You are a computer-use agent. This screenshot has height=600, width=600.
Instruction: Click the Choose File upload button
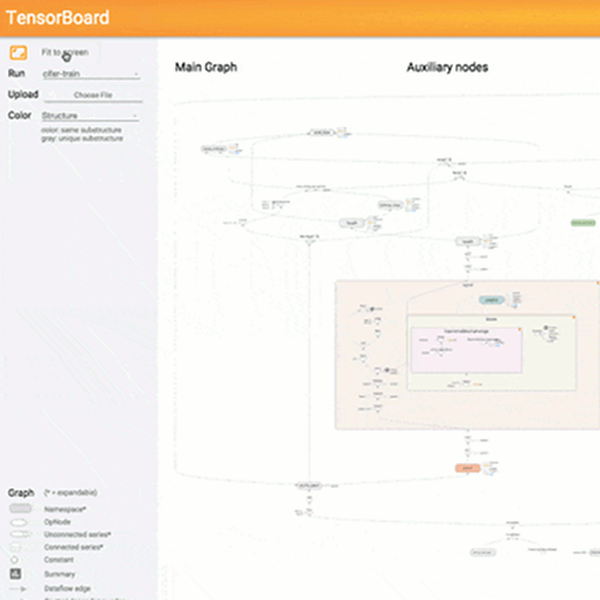tap(92, 95)
